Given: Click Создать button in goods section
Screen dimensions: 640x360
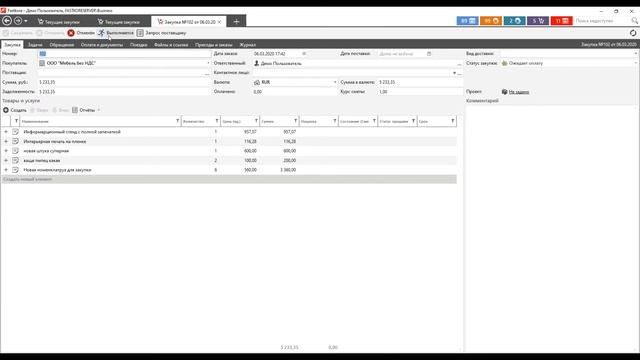Looking at the screenshot, I should [x=15, y=110].
